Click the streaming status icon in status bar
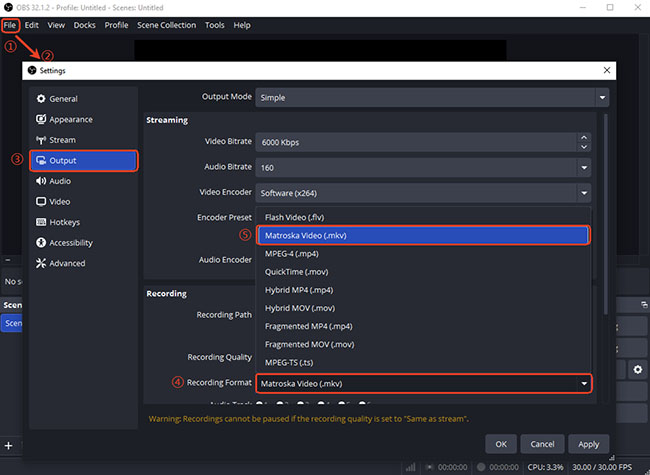The width and height of the screenshot is (650, 475). (x=430, y=467)
